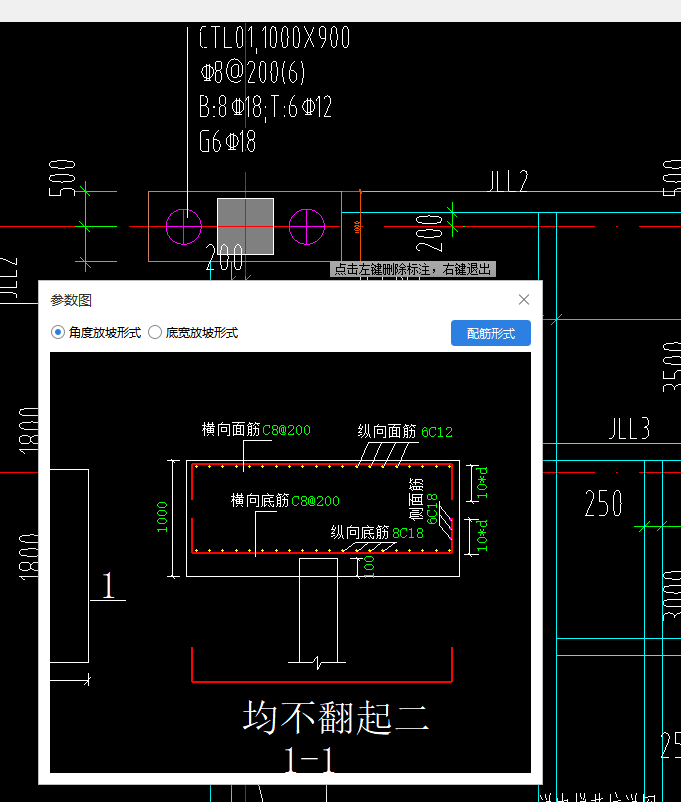This screenshot has width=681, height=802.
Task: Click the JLL2 beam label at top
Action: coord(509,181)
